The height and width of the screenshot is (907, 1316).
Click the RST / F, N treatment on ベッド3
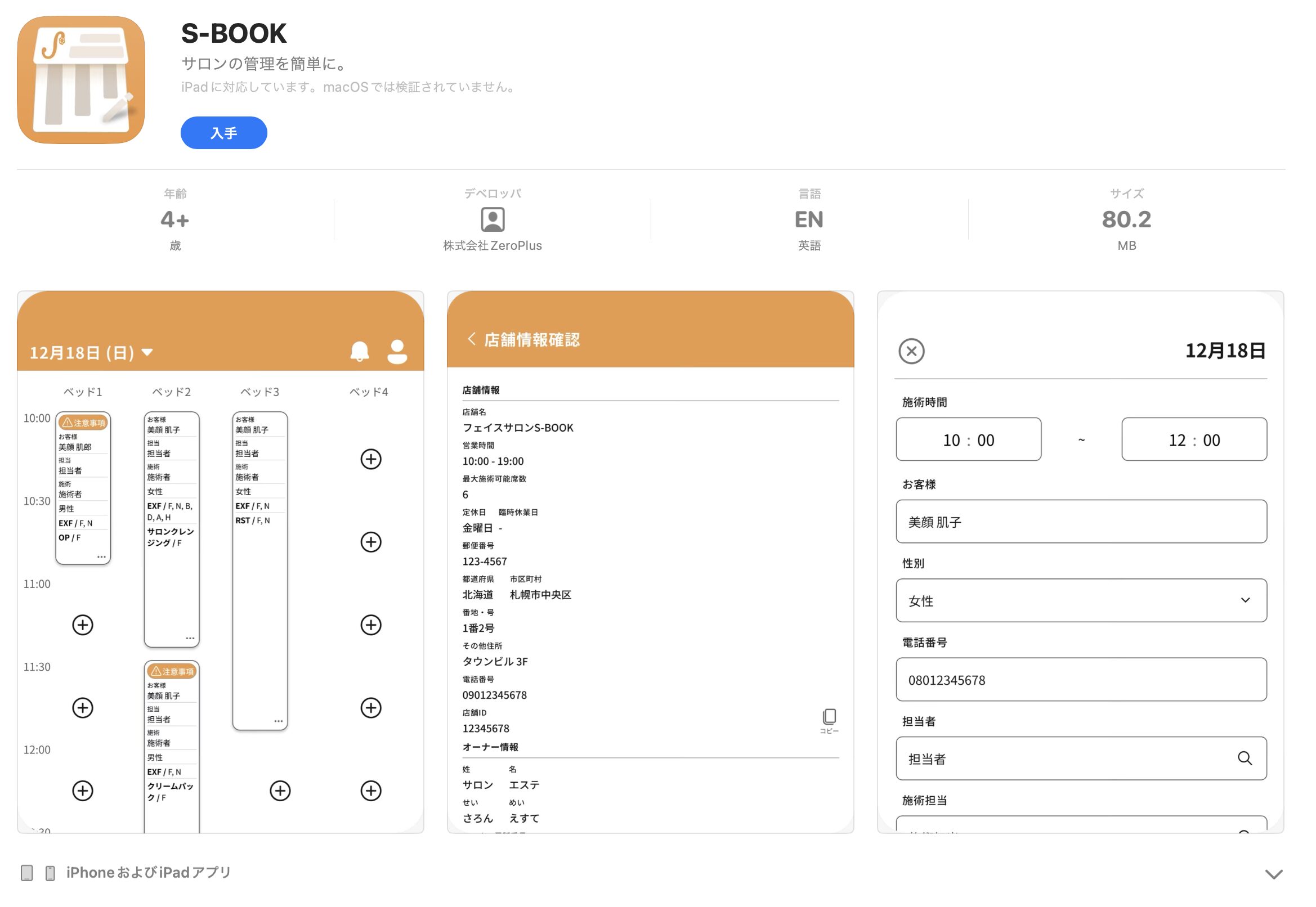coord(252,520)
